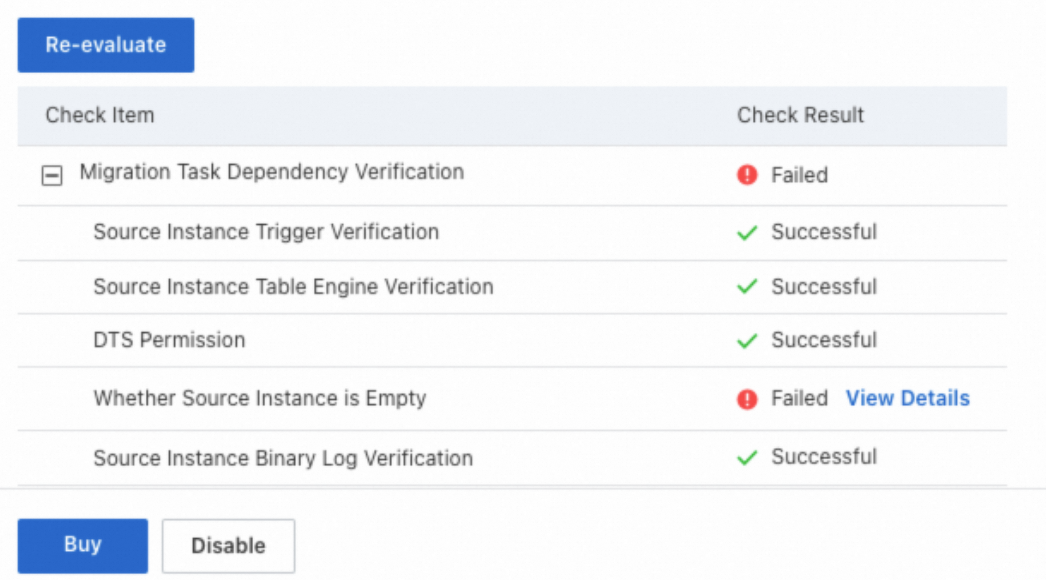Select Migration Task Dependency Verification item
Image resolution: width=1046 pixels, height=580 pixels.
271,172
